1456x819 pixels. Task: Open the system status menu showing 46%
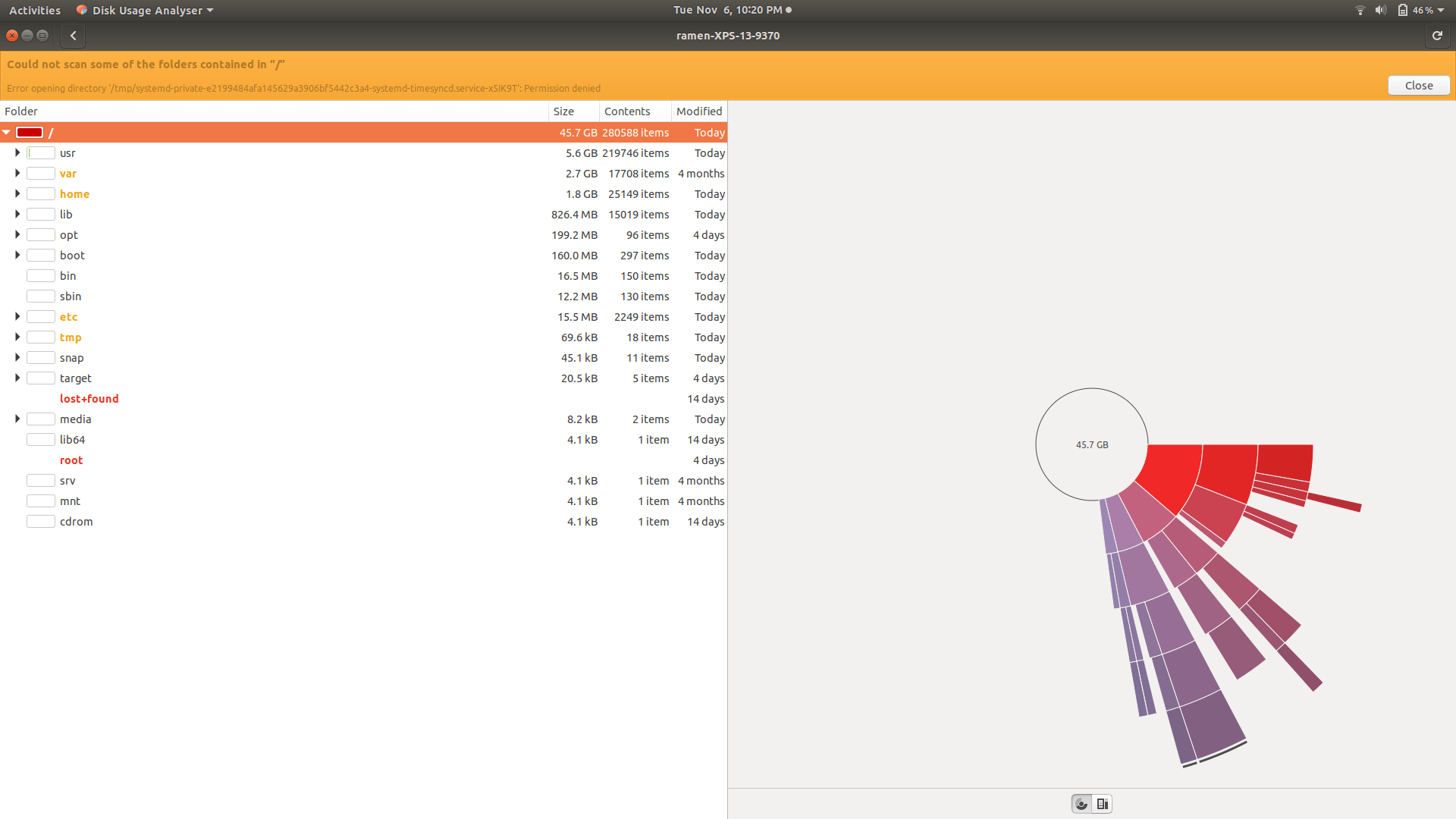(x=1424, y=10)
